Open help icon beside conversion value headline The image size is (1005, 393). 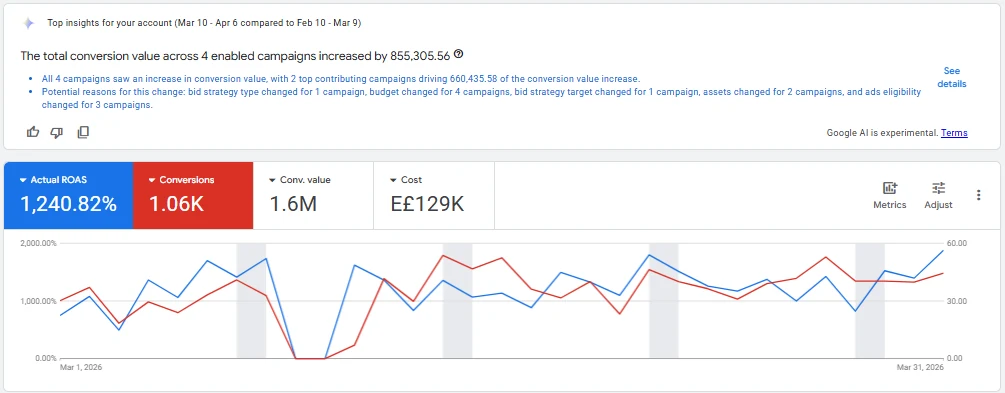pos(458,54)
